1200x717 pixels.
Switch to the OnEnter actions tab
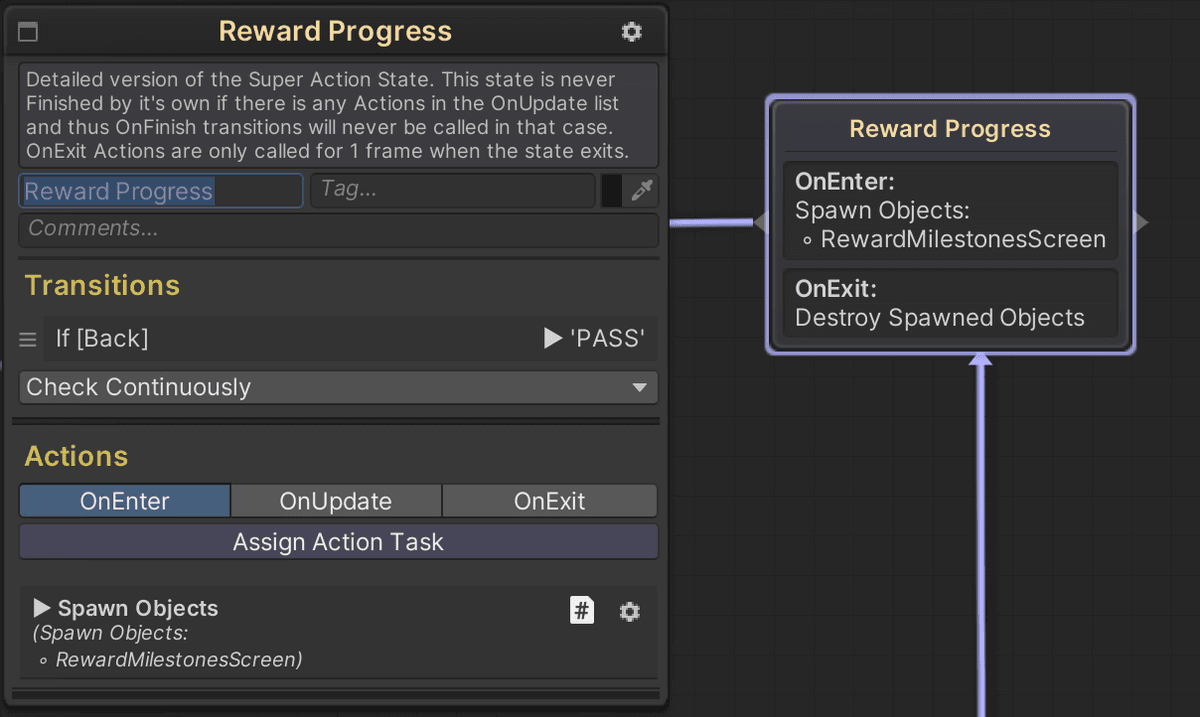click(125, 501)
